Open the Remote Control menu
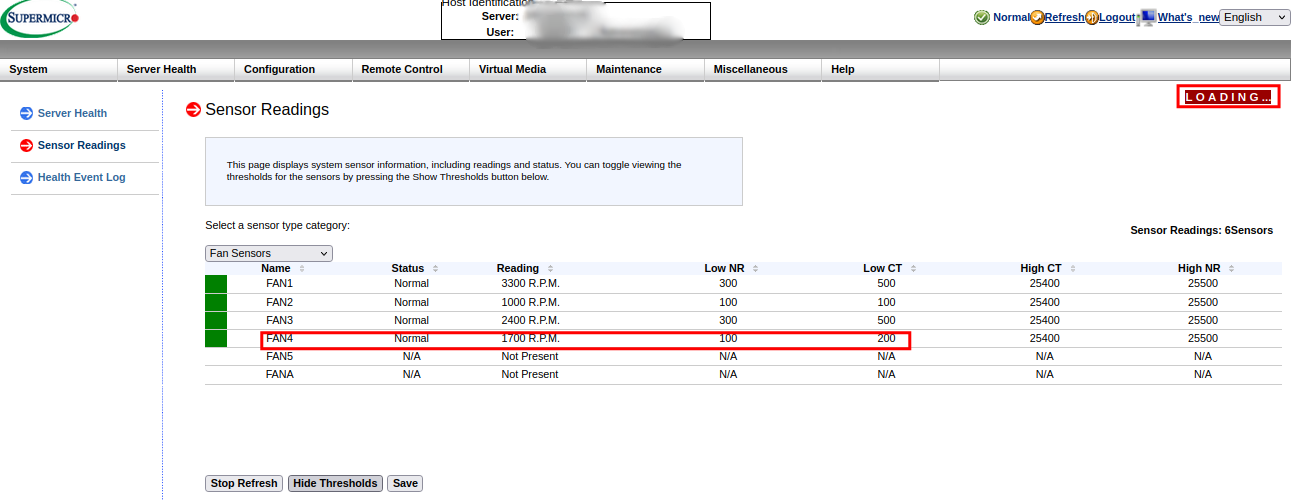1292x500 pixels. point(411,69)
